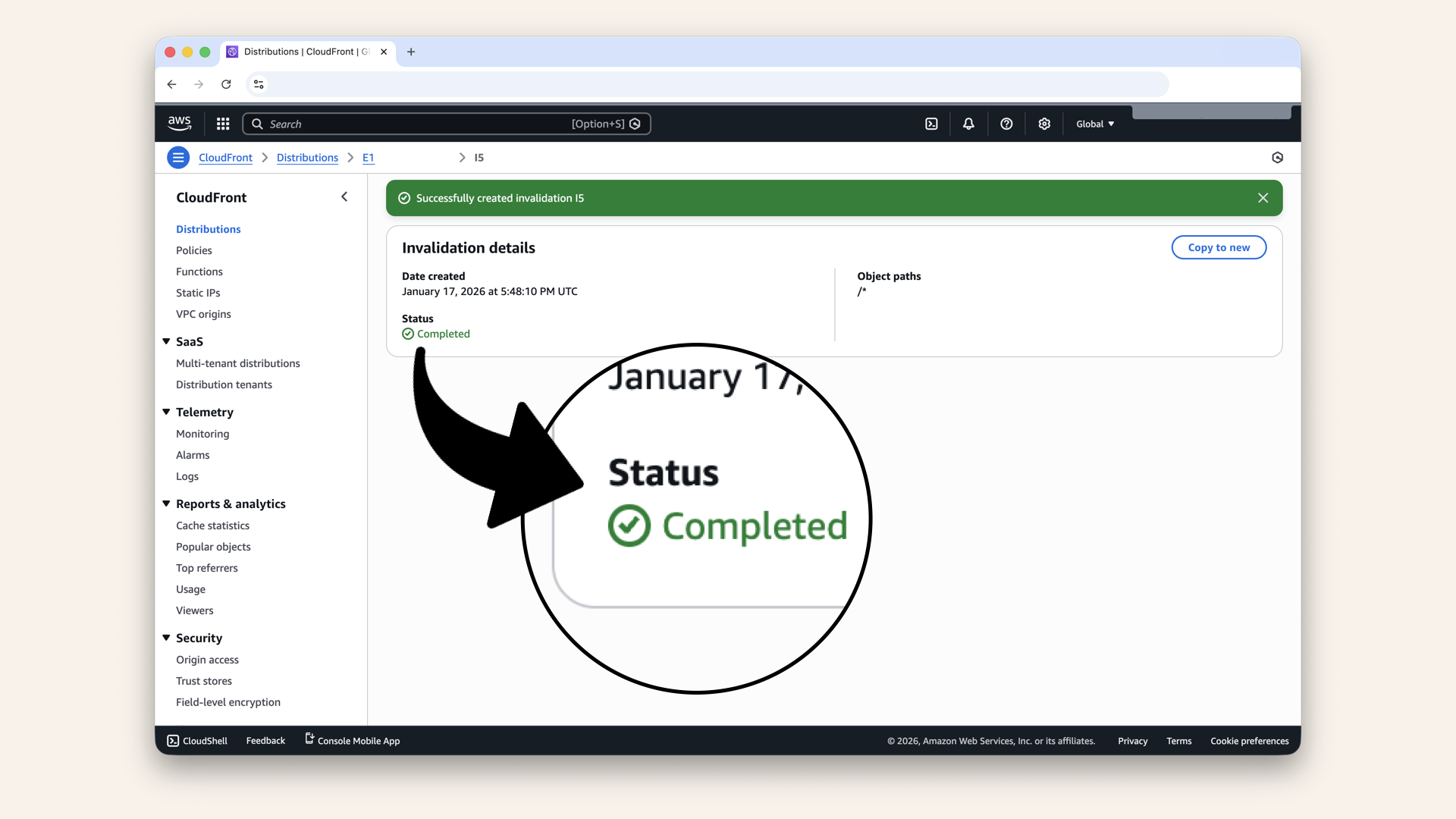Collapse the Security section
This screenshot has width=1456, height=819.
pyautogui.click(x=166, y=638)
